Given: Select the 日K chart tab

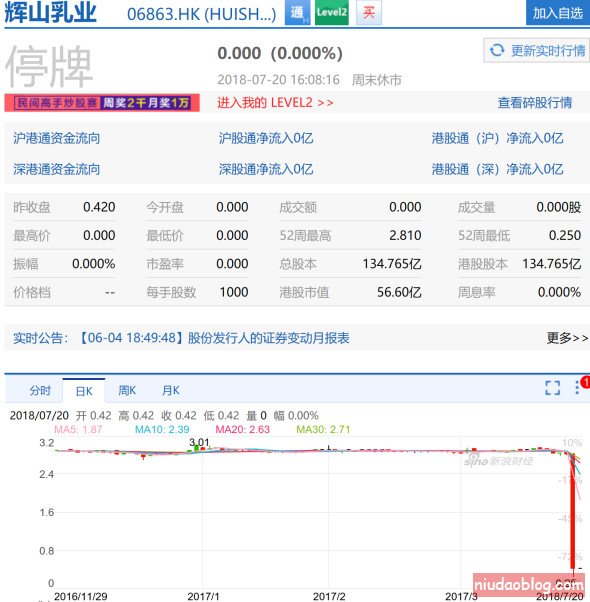Looking at the screenshot, I should [84, 391].
